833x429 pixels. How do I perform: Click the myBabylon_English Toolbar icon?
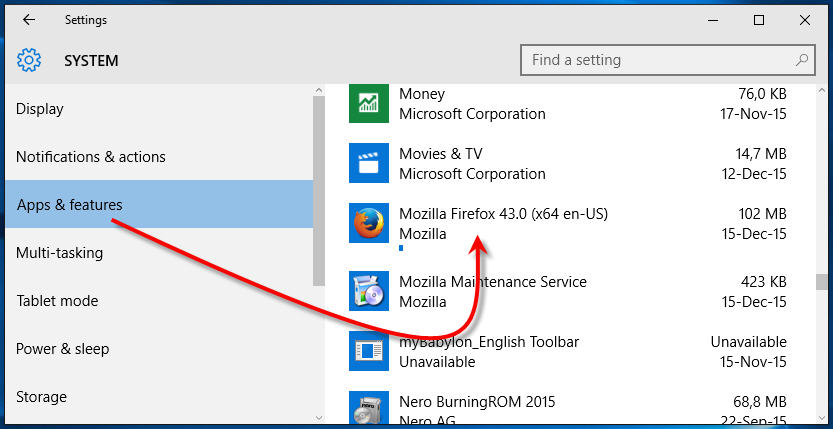pyautogui.click(x=368, y=351)
